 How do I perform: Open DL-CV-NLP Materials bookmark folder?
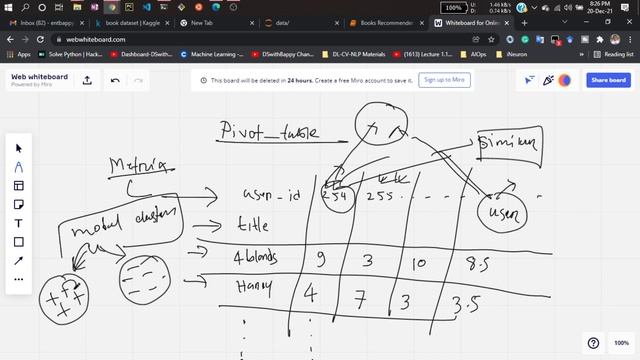[x=353, y=54]
